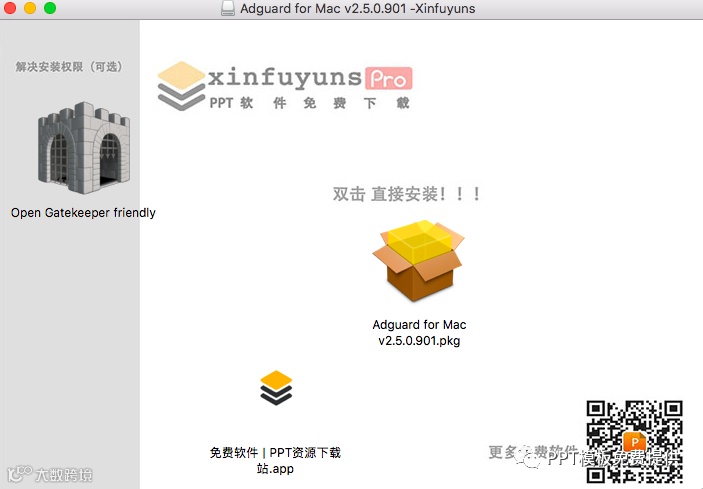Viewport: 703px width, 489px height.
Task: Click the '免费软件 | PPT资源下载站.app' filename
Action: coord(275,460)
